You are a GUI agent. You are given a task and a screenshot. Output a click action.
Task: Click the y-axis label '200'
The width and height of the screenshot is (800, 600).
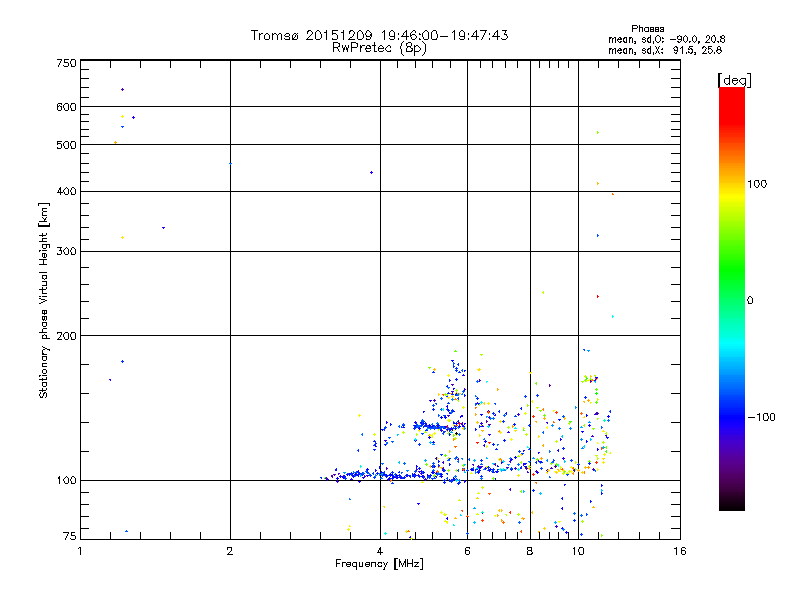click(66, 336)
